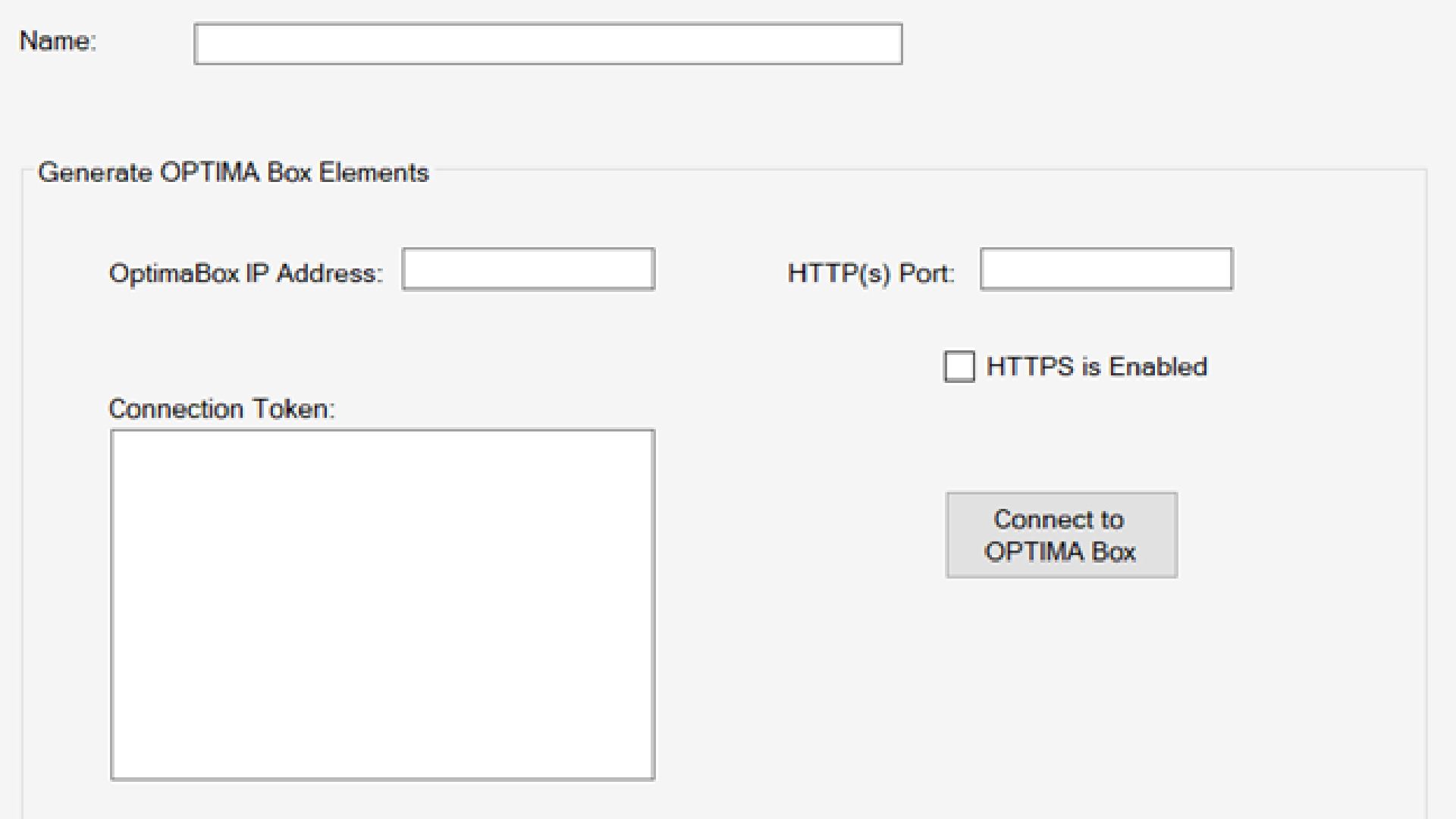The height and width of the screenshot is (819, 1456).
Task: Click the Connect to OPTIMA Box button
Action: click(1062, 535)
